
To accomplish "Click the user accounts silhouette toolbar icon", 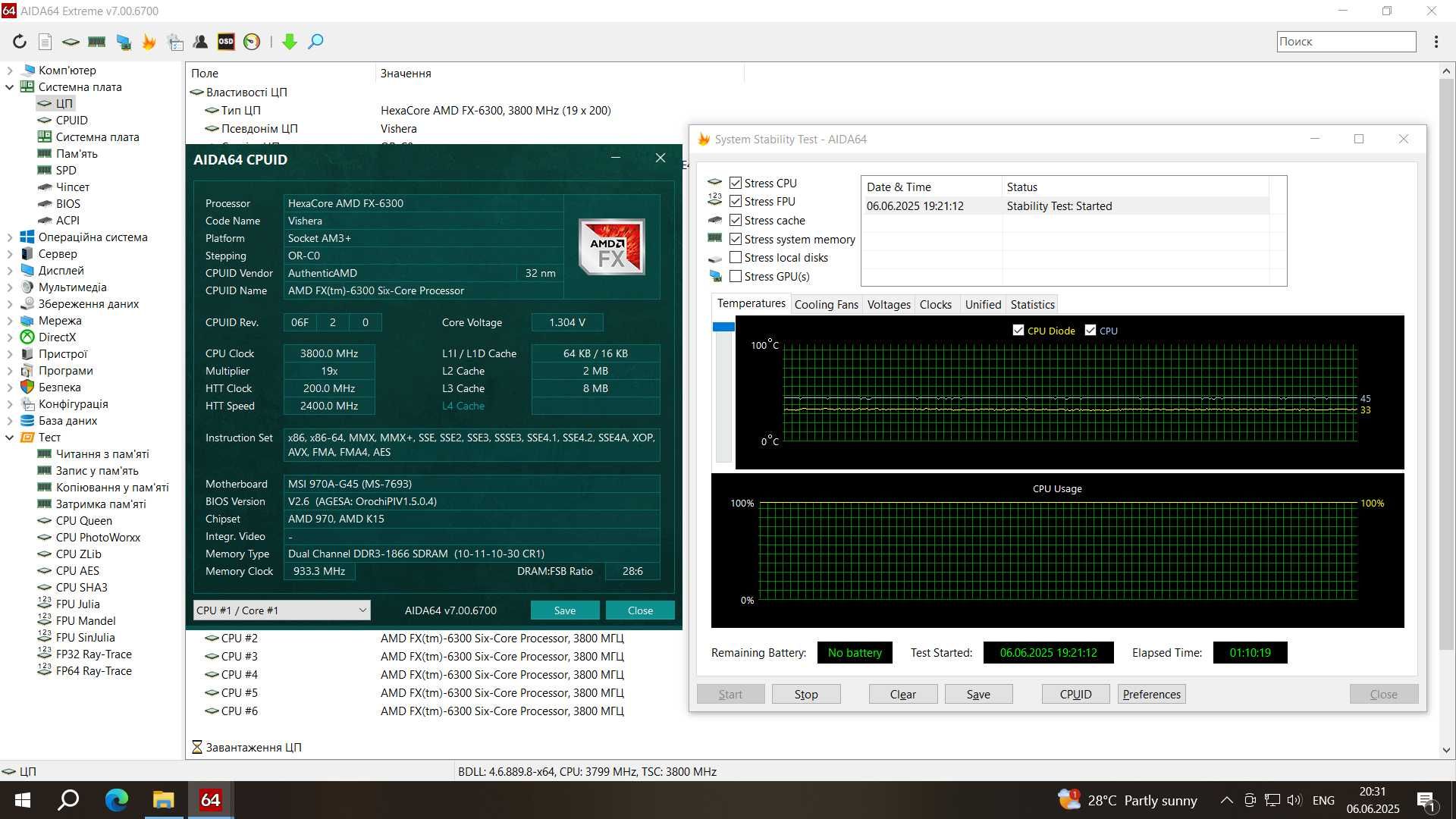I will pos(201,42).
